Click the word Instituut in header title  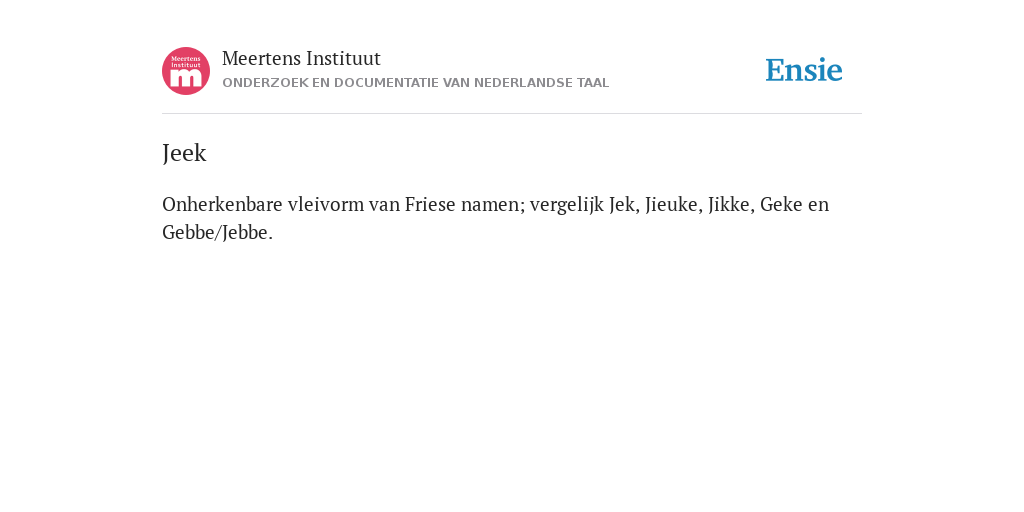pos(344,59)
